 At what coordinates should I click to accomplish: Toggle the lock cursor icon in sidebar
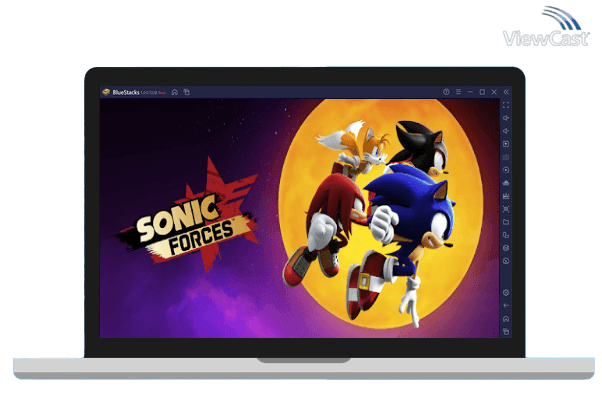[x=506, y=144]
